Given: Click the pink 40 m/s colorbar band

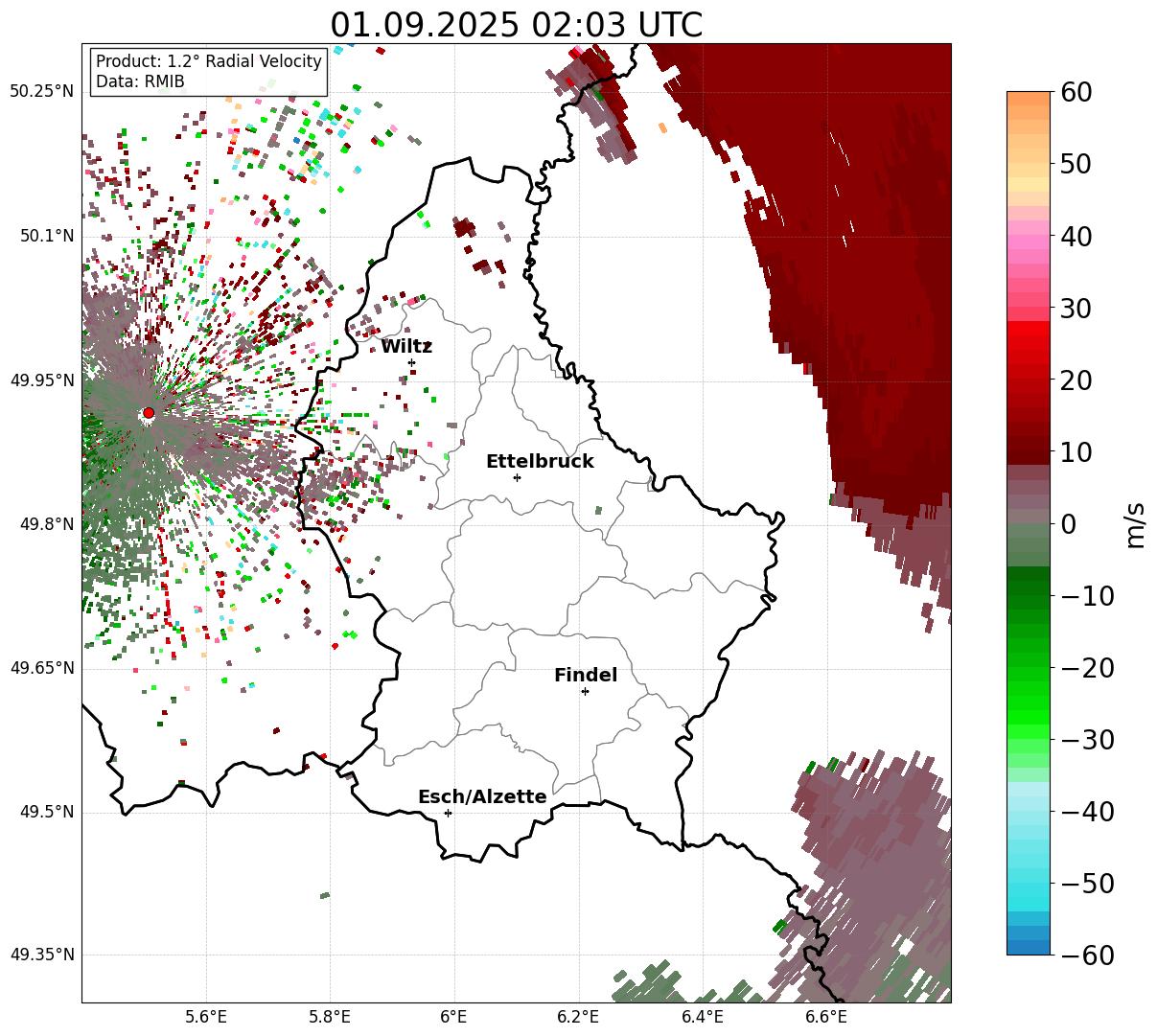Looking at the screenshot, I should tap(1029, 236).
